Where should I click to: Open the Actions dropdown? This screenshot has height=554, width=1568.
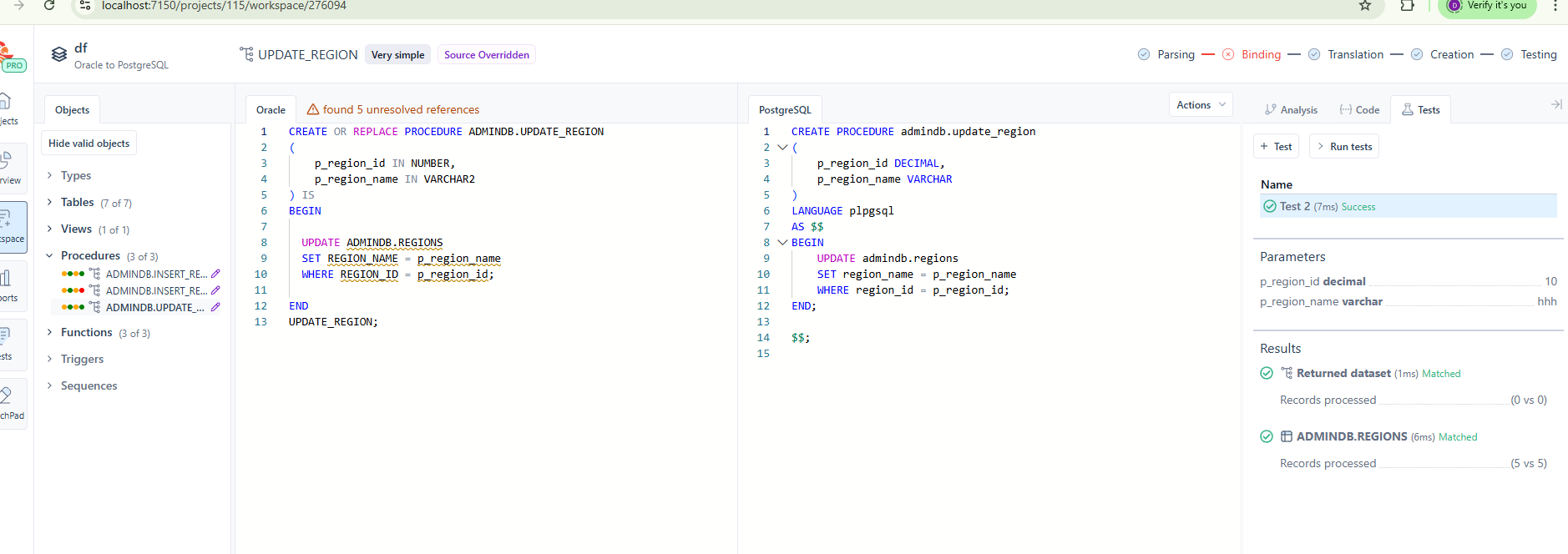pos(1200,105)
